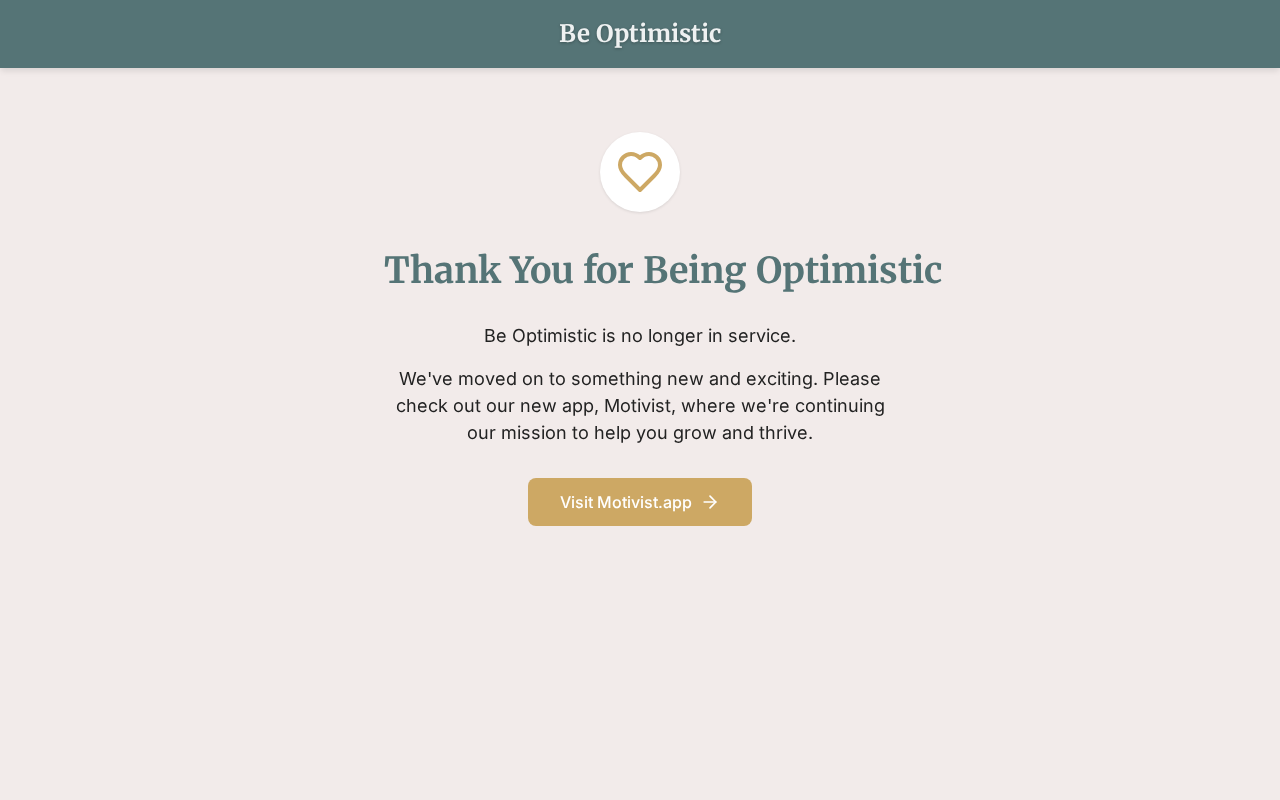This screenshot has width=1280, height=800.
Task: Click the word 'Optimistic' in the main heading
Action: pos(848,270)
